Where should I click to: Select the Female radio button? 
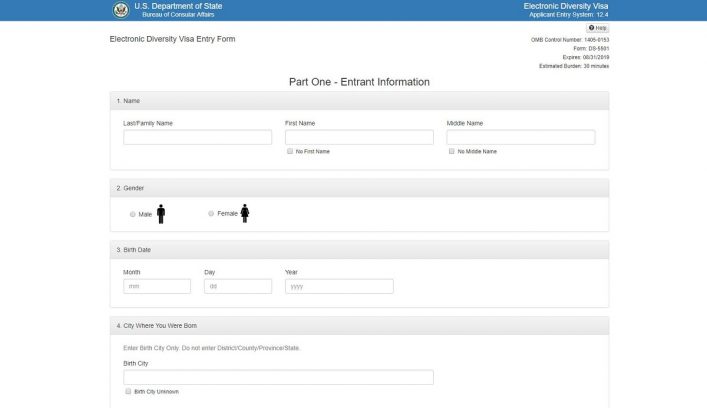(x=211, y=213)
